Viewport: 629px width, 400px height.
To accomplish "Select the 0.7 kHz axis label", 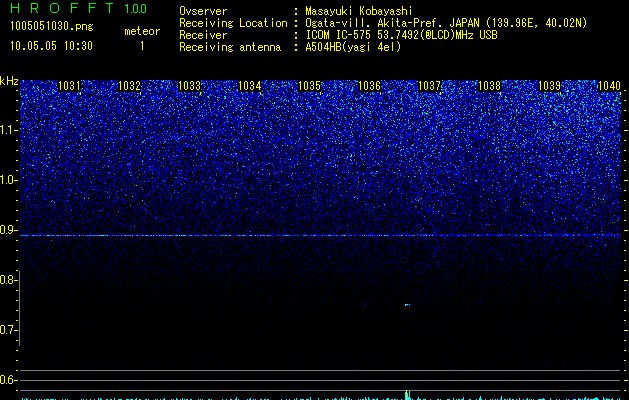I will (x=7, y=330).
